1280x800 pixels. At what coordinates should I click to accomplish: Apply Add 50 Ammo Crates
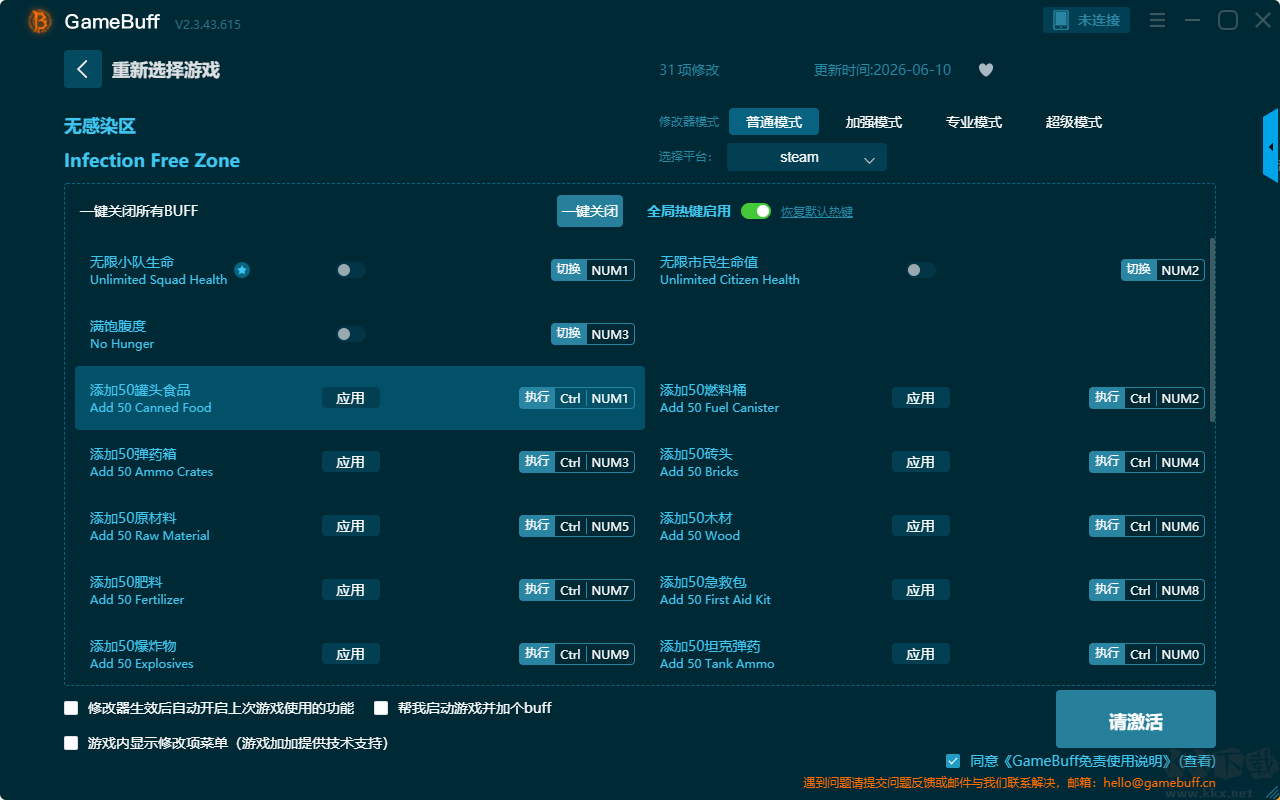pos(351,462)
